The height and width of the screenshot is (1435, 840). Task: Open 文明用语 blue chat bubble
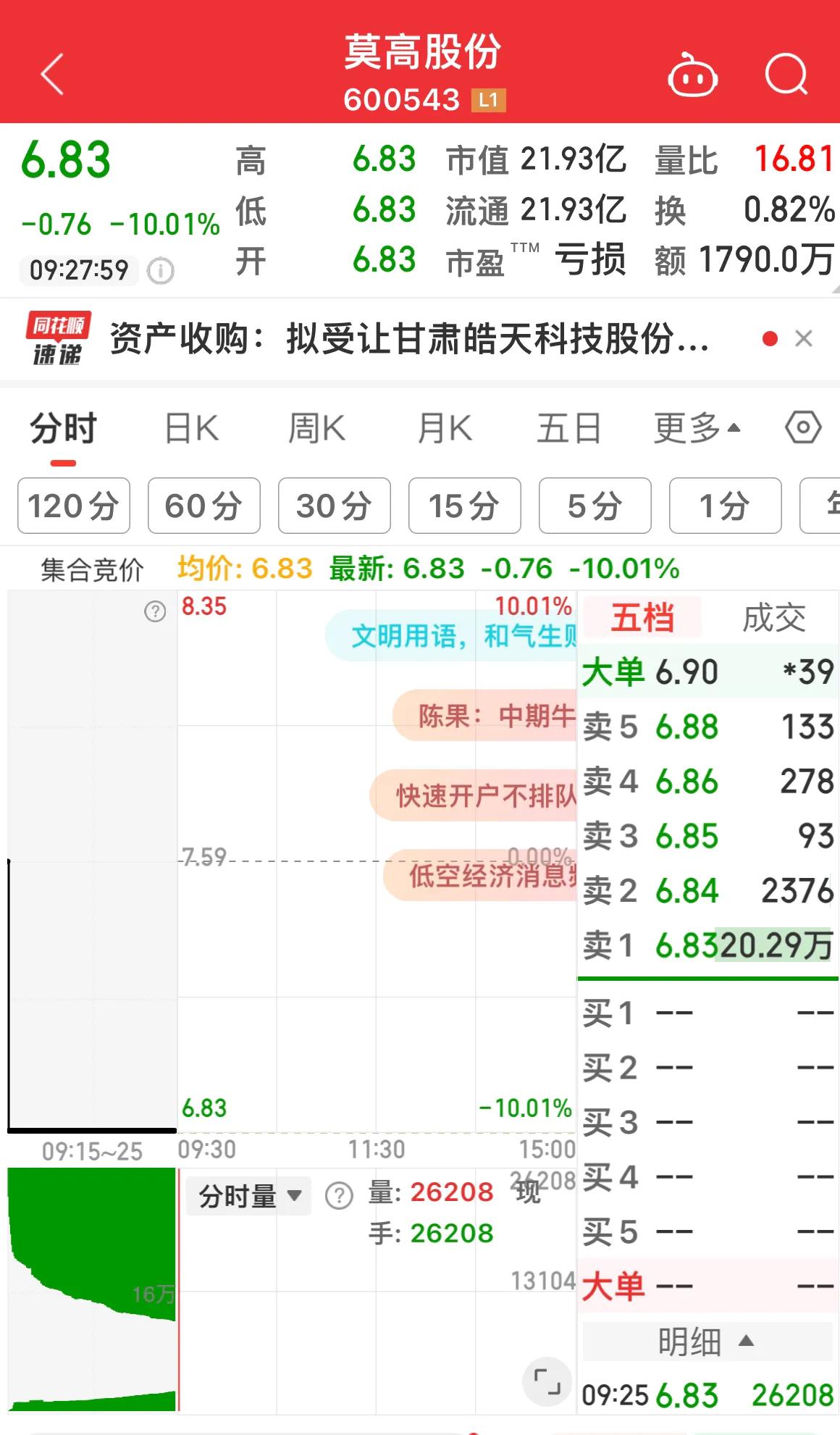(451, 636)
